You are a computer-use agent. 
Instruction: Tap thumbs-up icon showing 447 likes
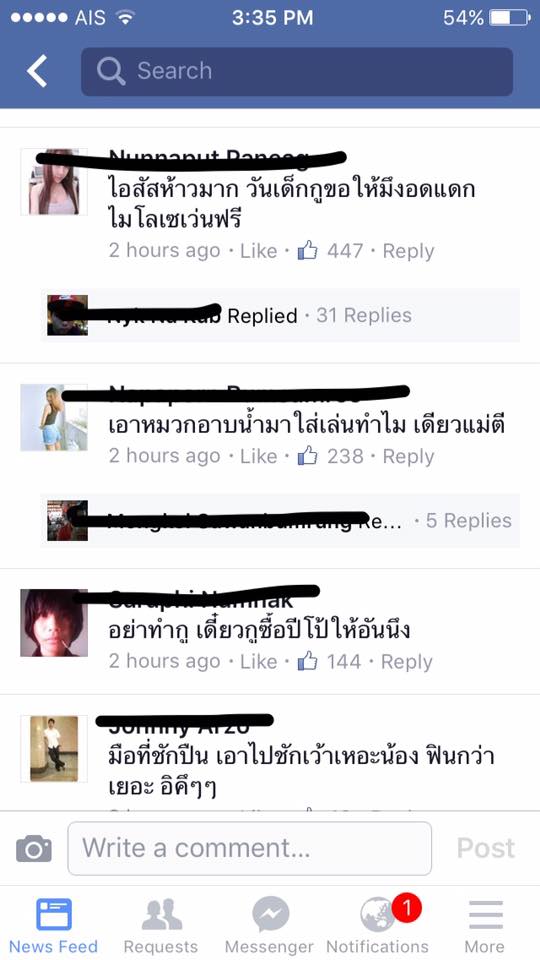point(307,250)
